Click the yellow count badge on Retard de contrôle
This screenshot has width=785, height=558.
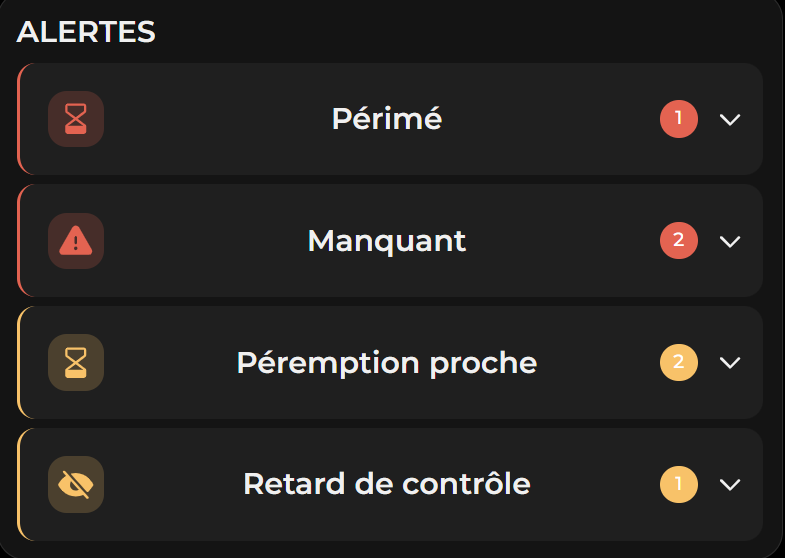(x=679, y=484)
